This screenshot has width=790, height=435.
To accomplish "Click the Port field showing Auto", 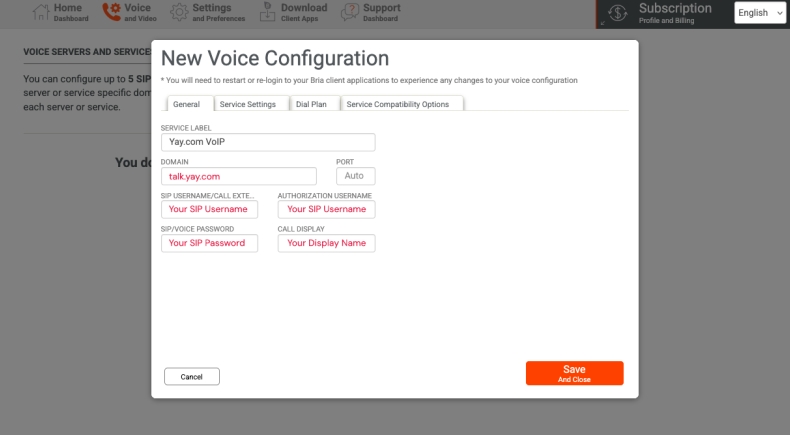I will [x=355, y=176].
